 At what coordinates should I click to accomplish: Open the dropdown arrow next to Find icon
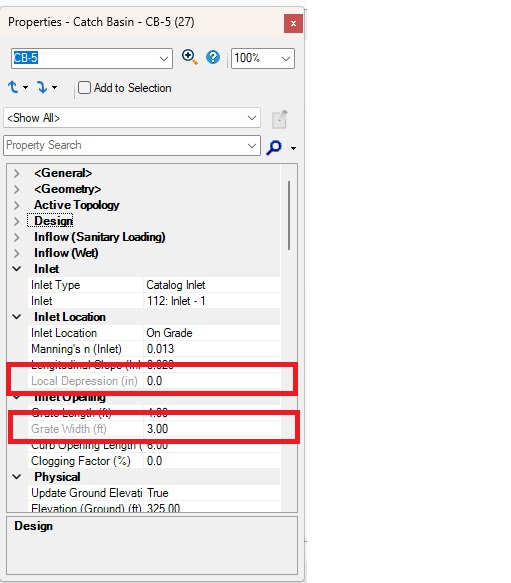(x=293, y=148)
